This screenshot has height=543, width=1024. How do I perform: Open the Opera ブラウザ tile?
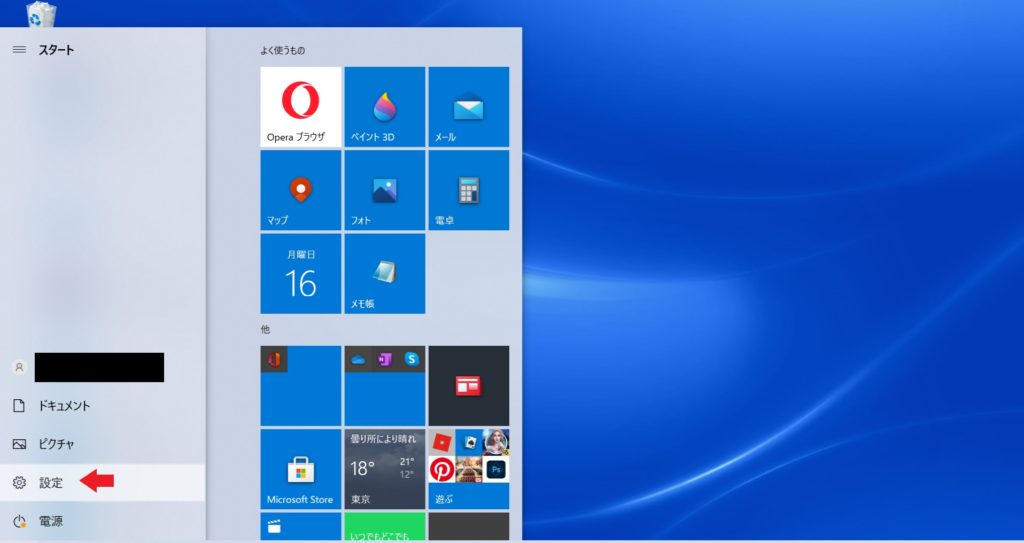pyautogui.click(x=300, y=107)
